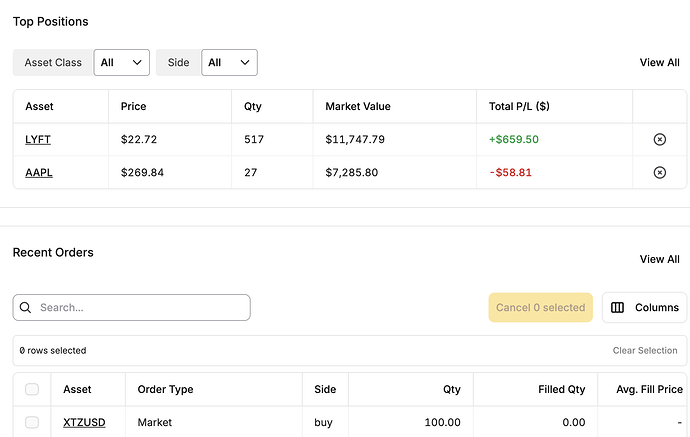Viewport: 690px width, 437px height.
Task: Click the search magnifier icon
Action: [x=26, y=308]
